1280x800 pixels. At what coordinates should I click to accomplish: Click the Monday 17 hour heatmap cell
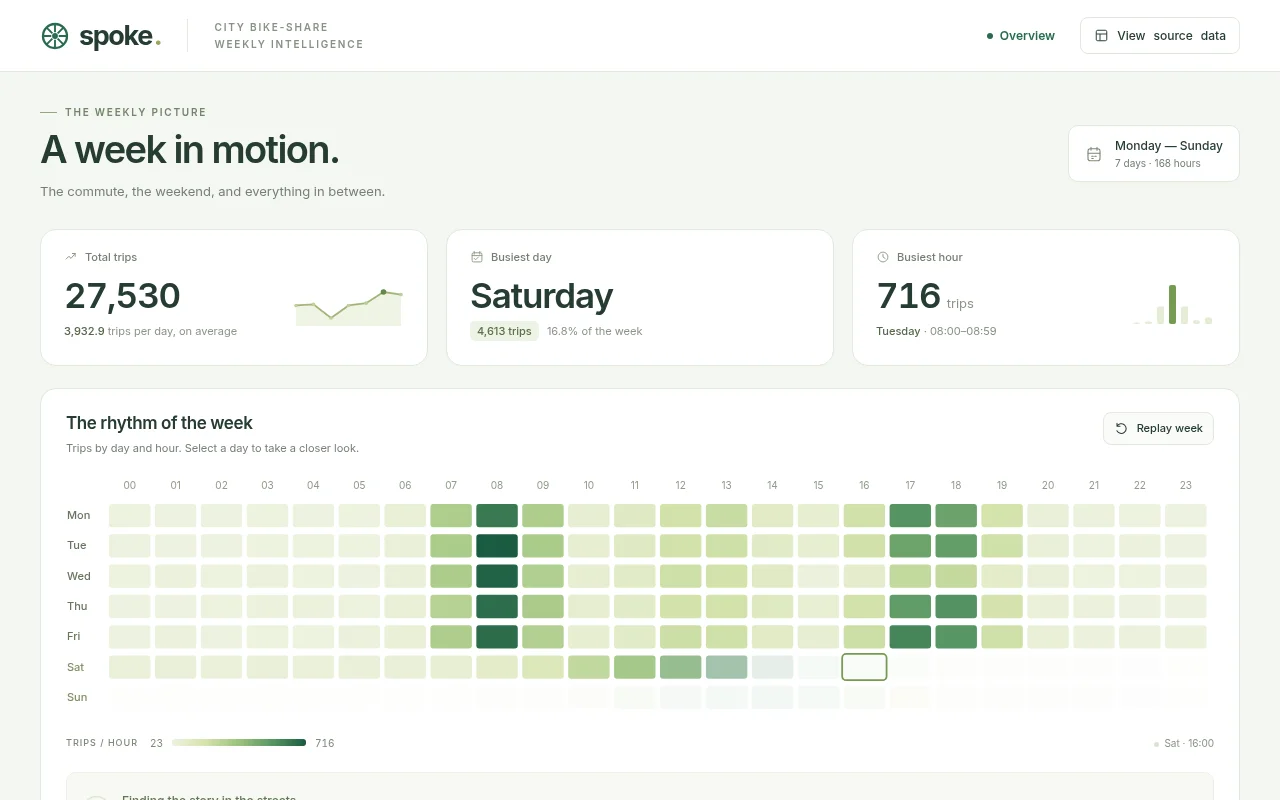tap(910, 516)
